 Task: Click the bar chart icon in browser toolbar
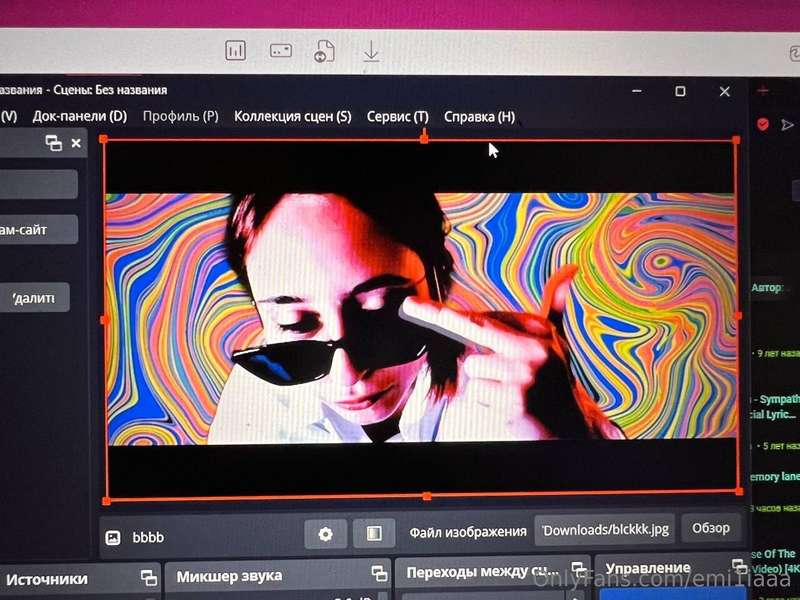click(235, 51)
